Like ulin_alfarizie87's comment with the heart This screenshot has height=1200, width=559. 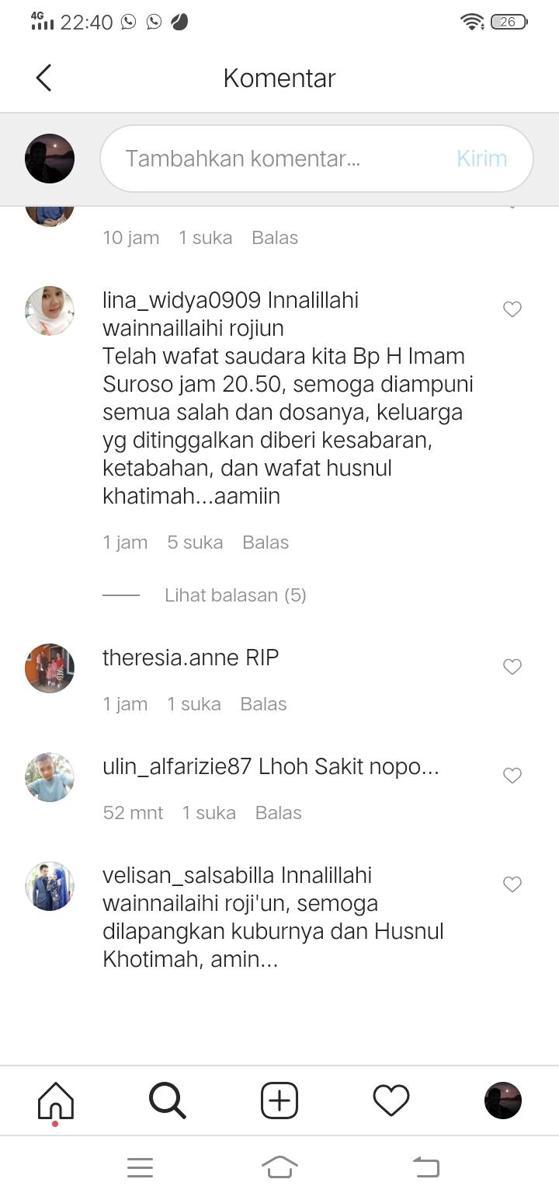(512, 775)
